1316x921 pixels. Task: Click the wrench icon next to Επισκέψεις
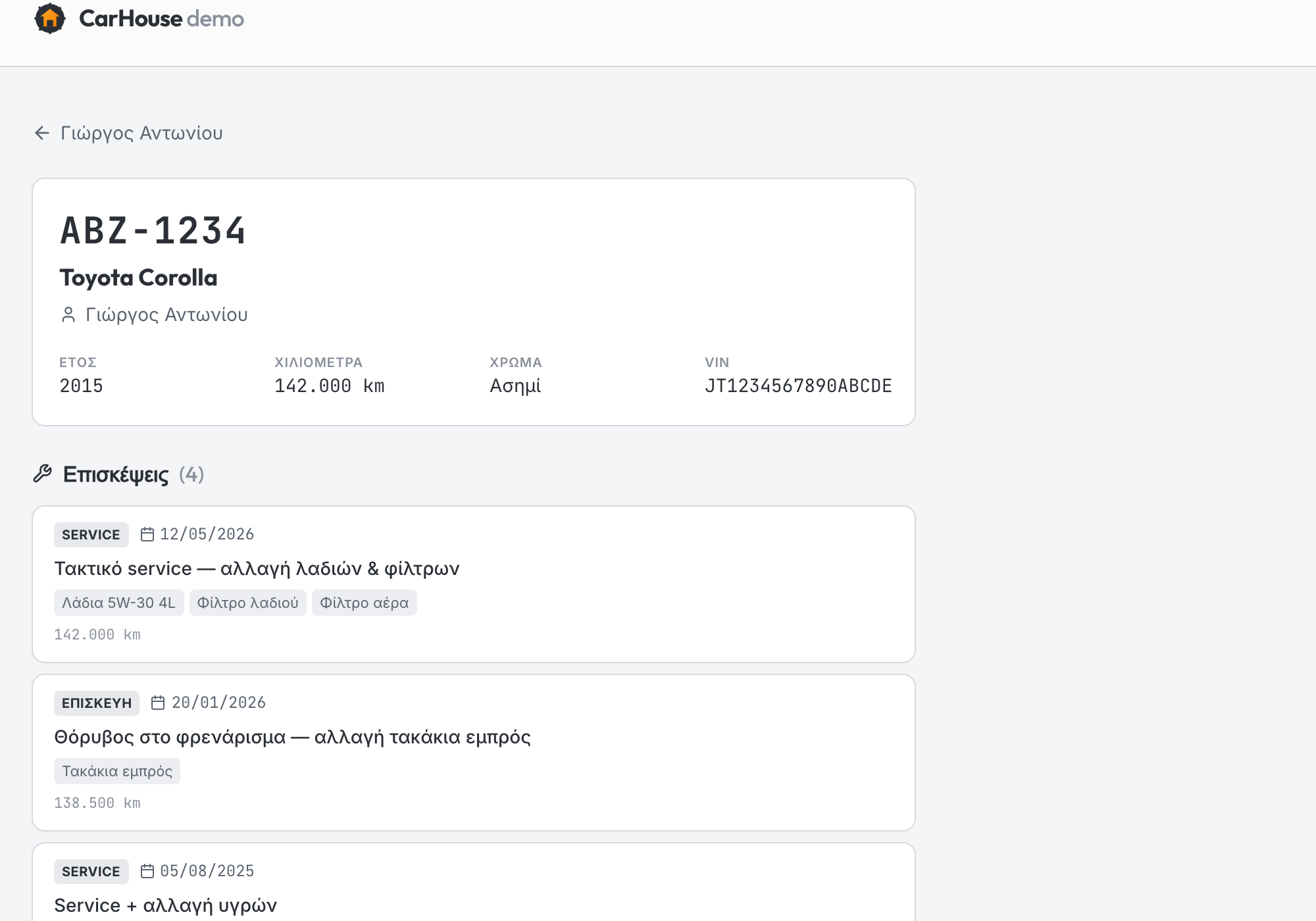click(43, 474)
